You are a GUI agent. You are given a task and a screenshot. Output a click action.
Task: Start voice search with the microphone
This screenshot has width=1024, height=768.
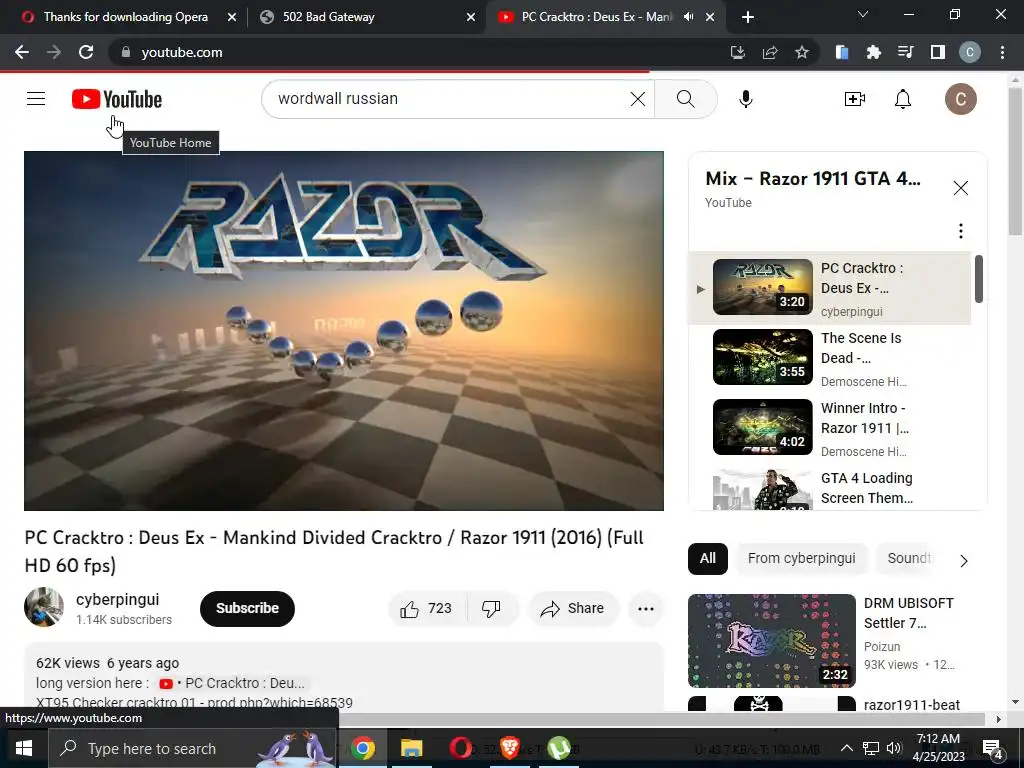click(x=746, y=99)
